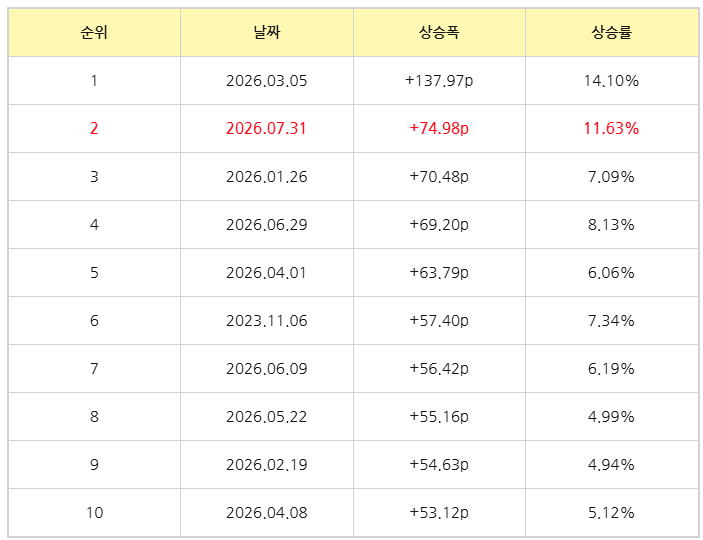The height and width of the screenshot is (540, 703).
Task: Select the date 2026.03.05 cell
Action: (267, 81)
